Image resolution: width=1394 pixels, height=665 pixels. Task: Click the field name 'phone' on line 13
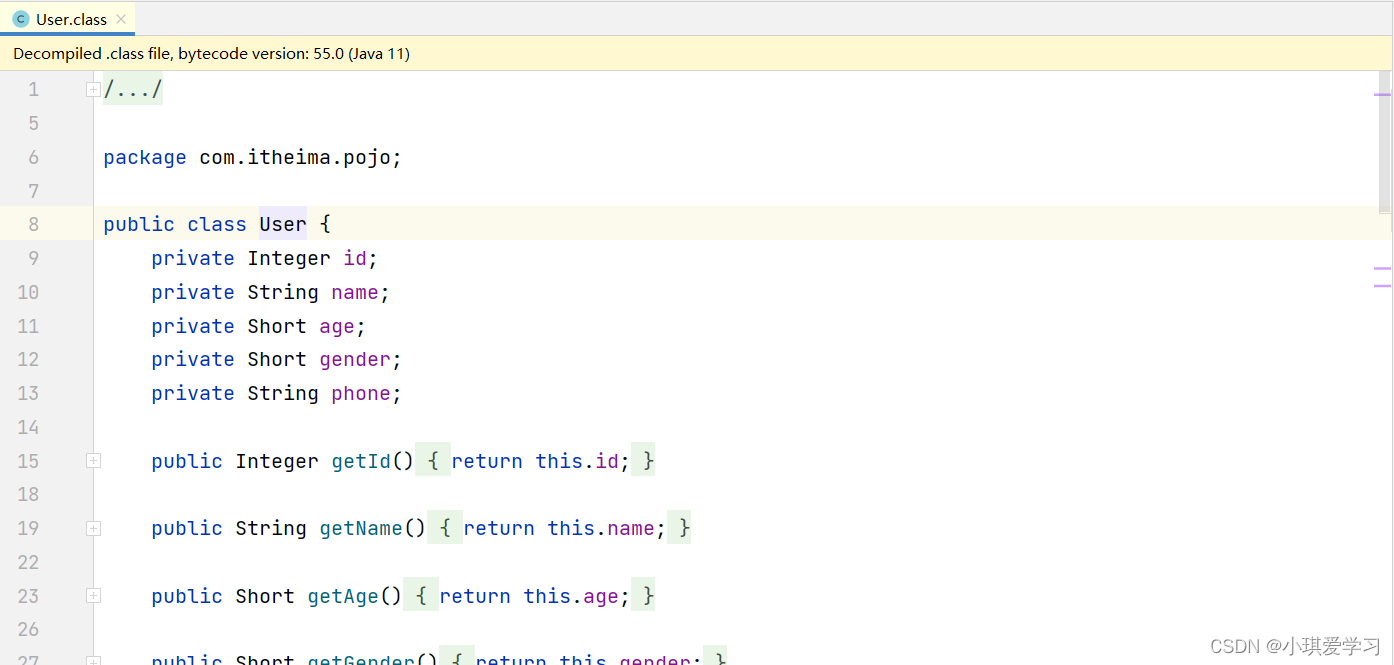click(361, 393)
